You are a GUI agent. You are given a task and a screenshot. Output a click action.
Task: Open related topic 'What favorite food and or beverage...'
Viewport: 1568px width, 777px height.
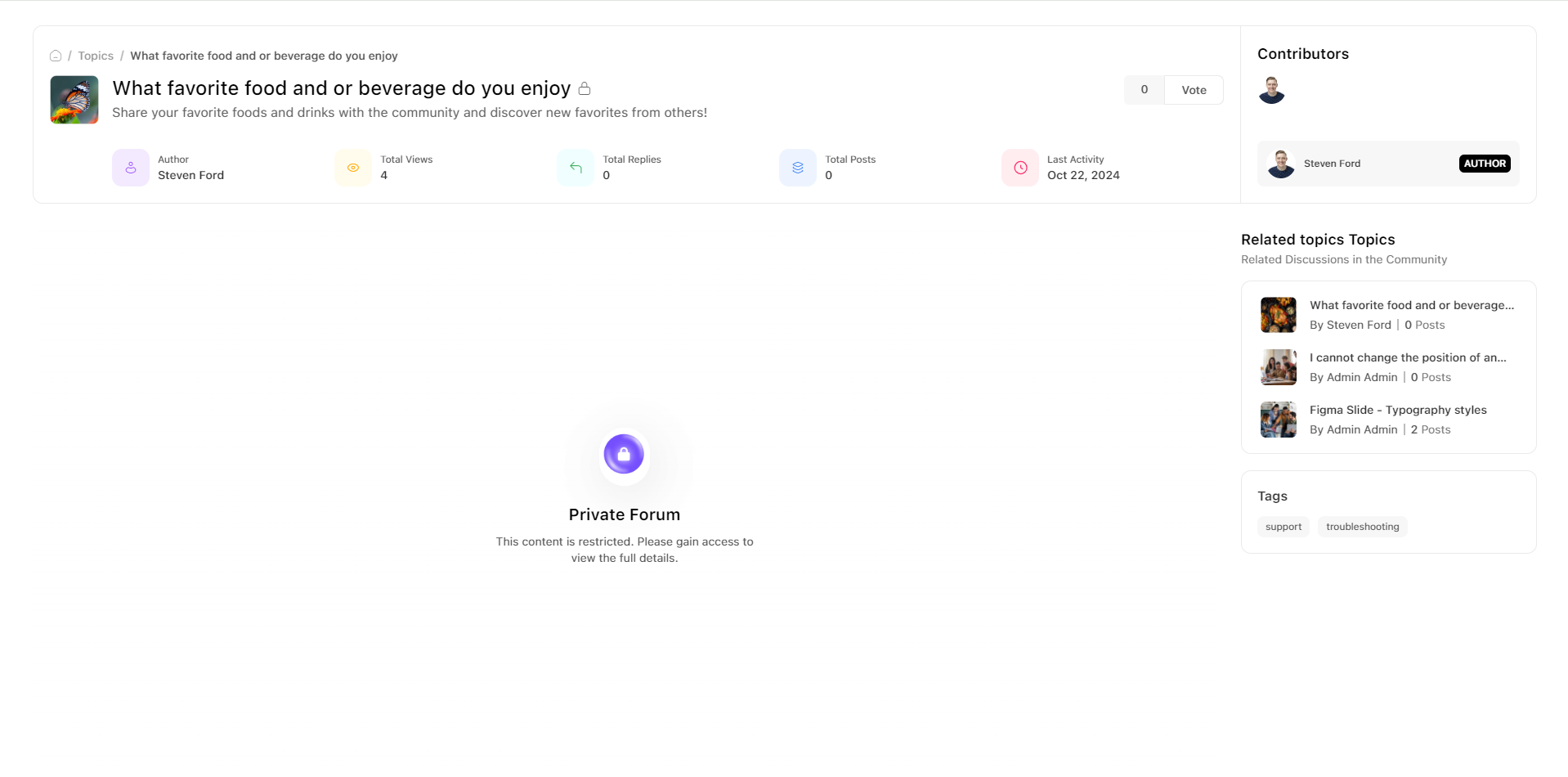click(x=1411, y=305)
